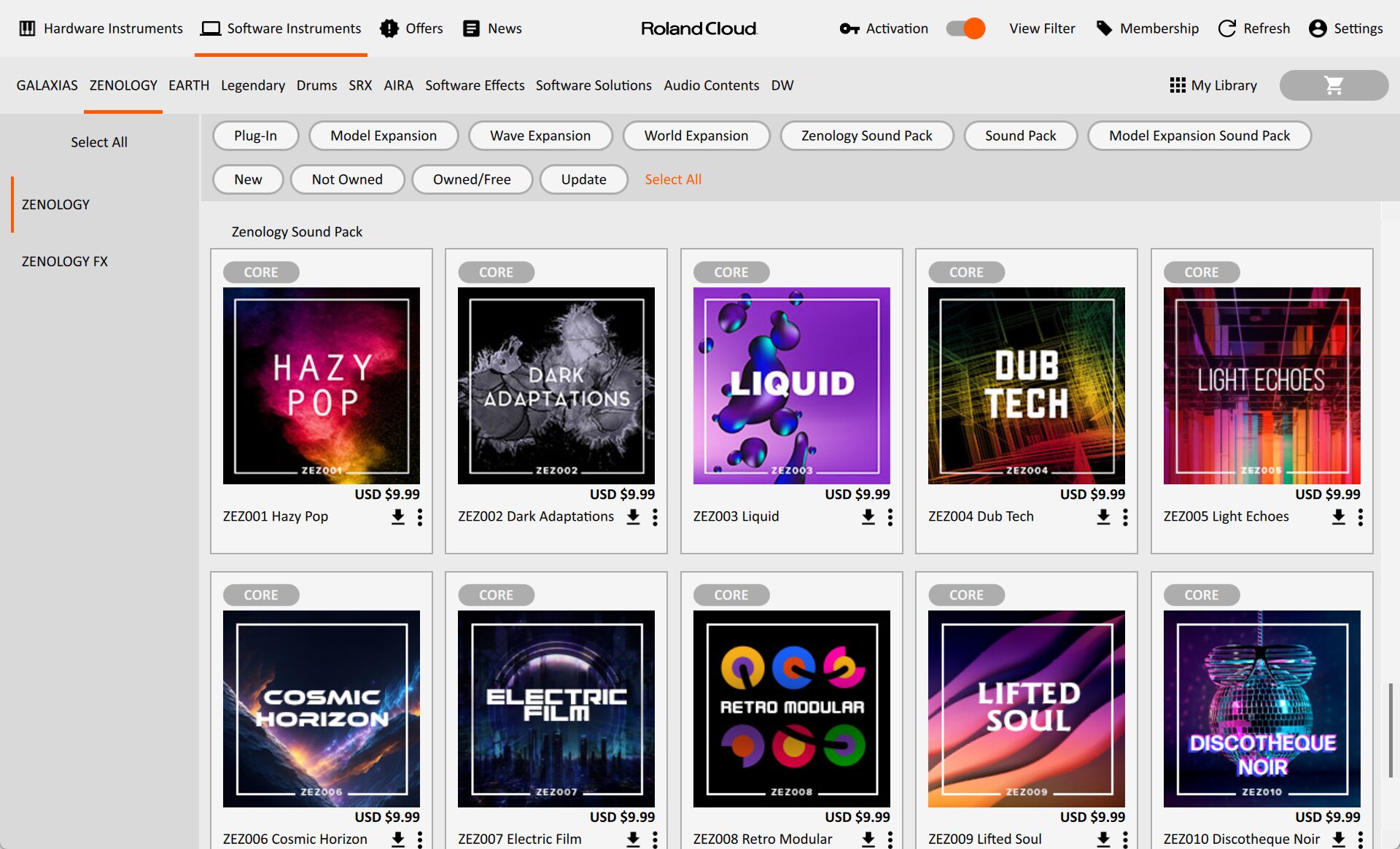1400x849 pixels.
Task: Toggle Model Expansion Sound Pack filter chip
Action: click(1199, 136)
